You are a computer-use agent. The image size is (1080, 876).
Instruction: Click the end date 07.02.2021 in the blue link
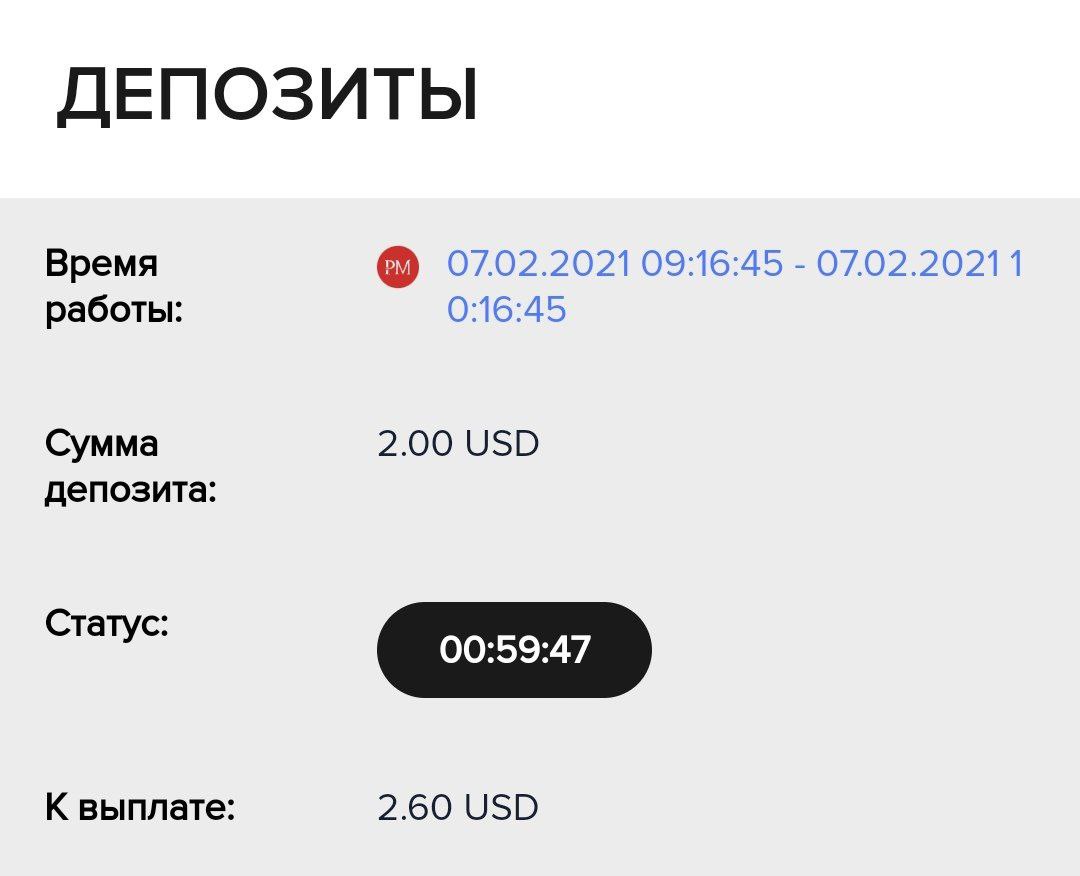(x=907, y=263)
